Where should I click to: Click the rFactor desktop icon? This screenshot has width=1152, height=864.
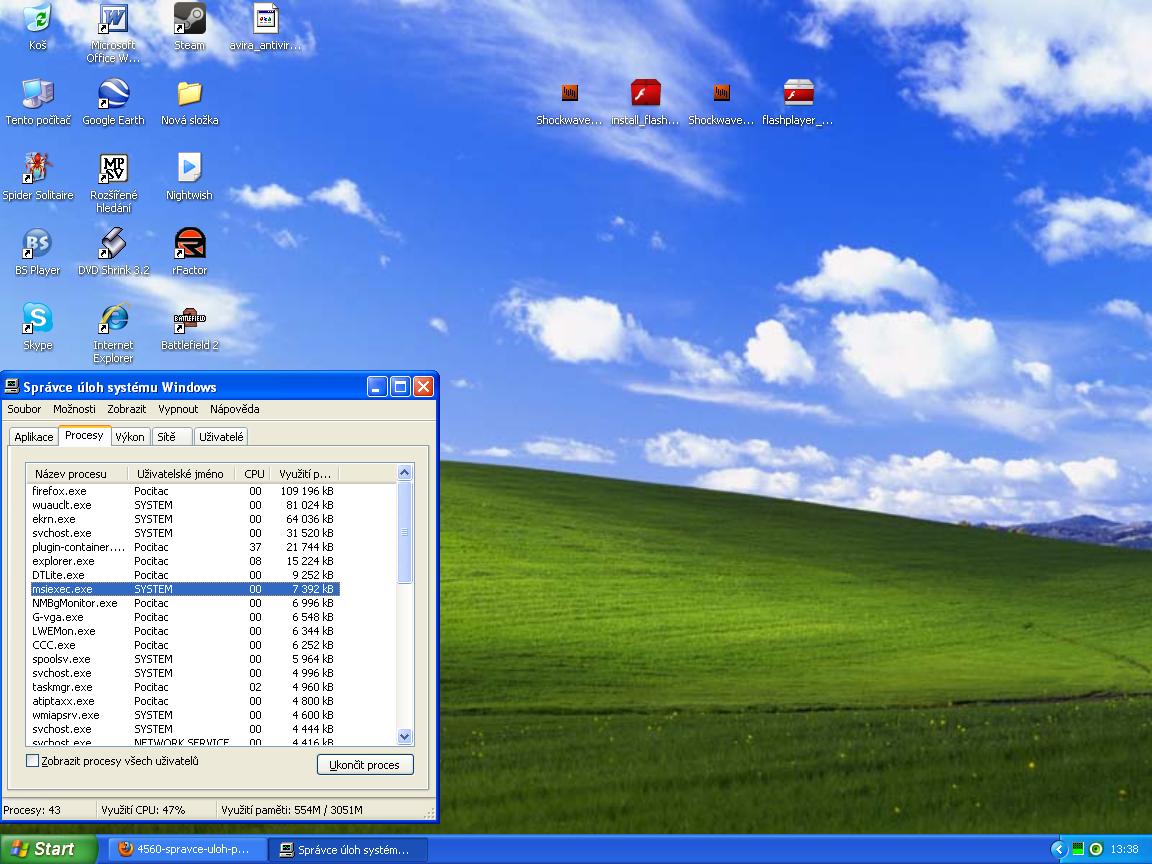pyautogui.click(x=189, y=245)
